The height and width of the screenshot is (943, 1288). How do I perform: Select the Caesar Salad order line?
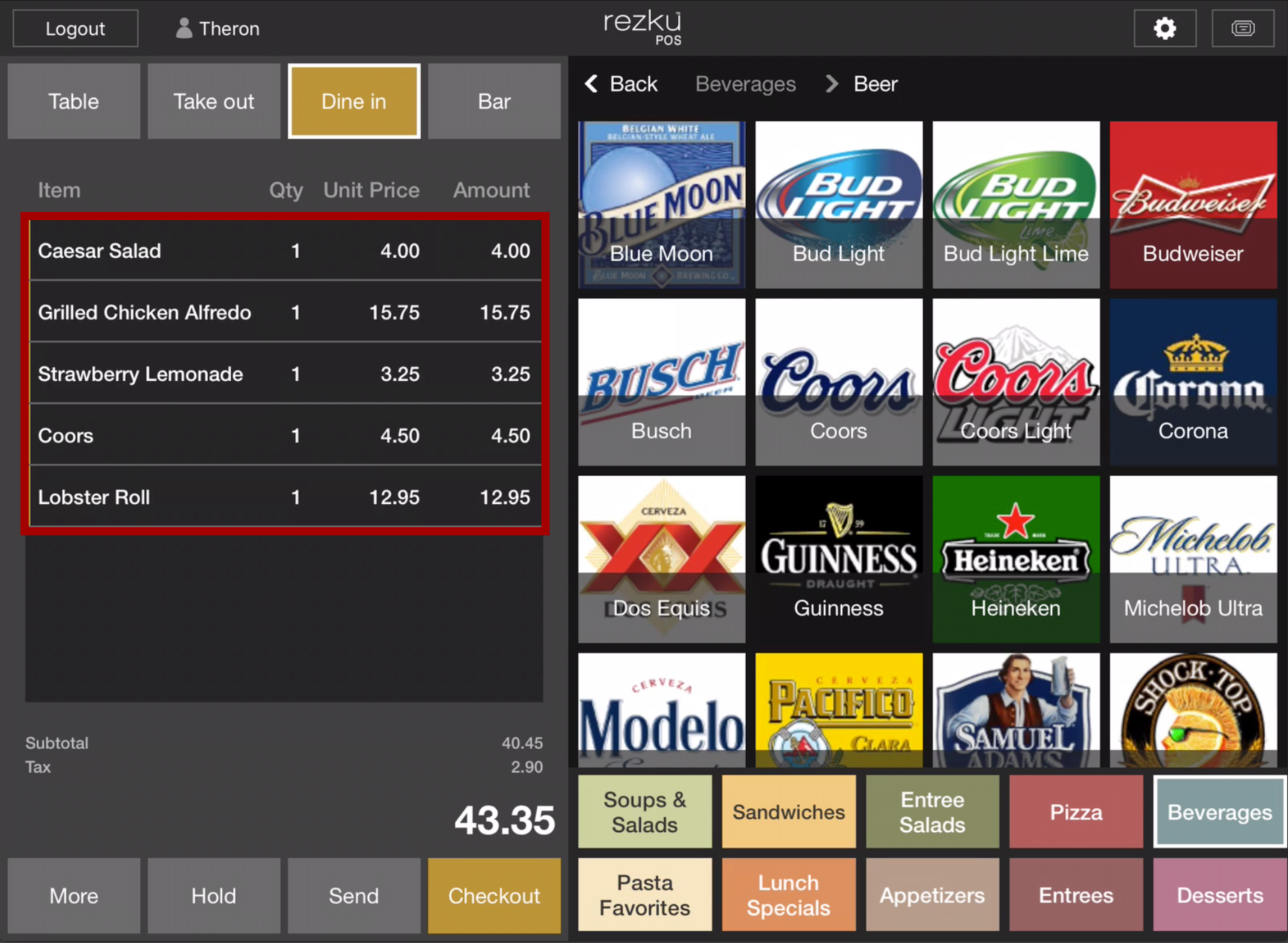point(285,250)
